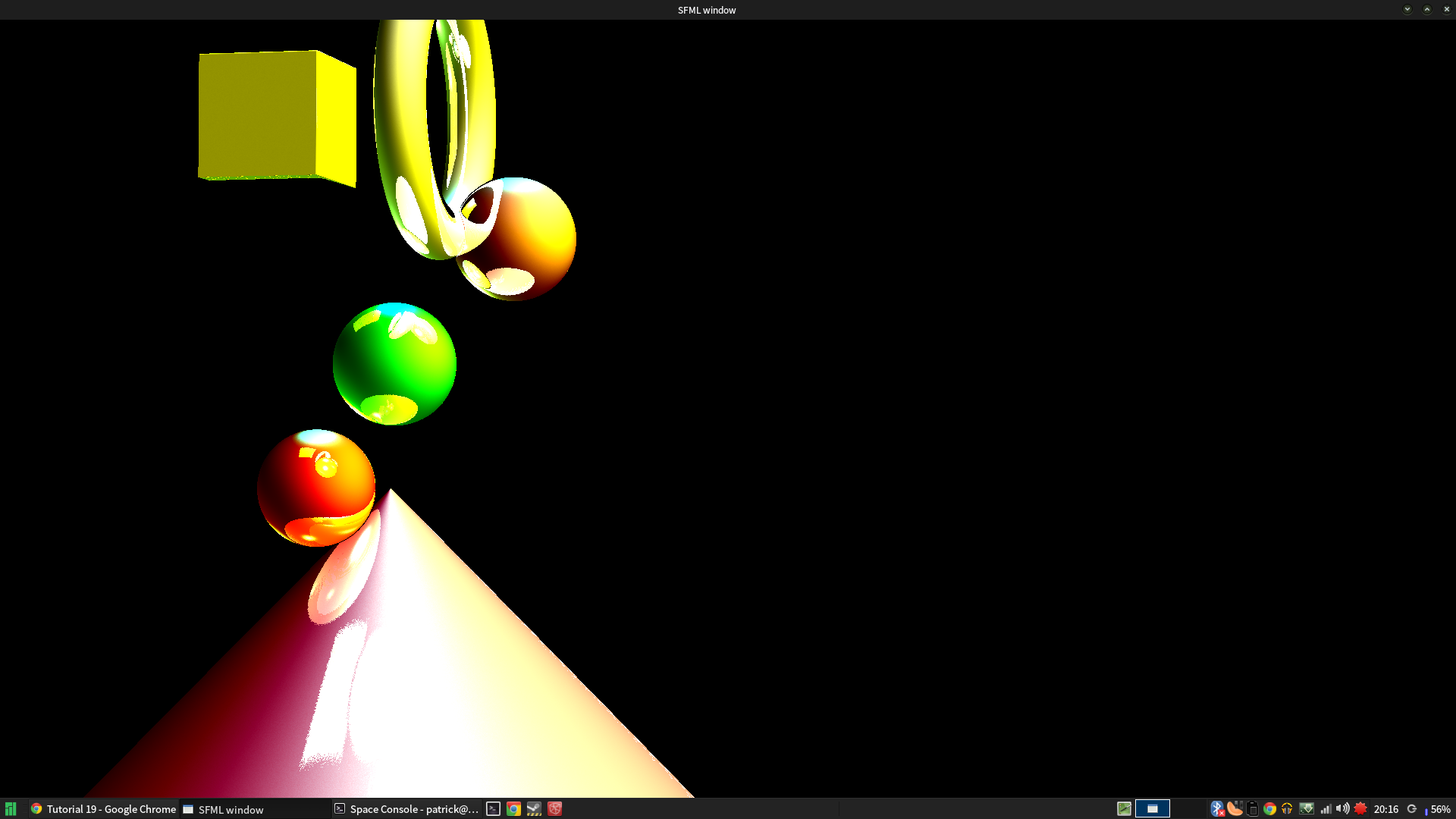Click the clipboard manager tray icon
The height and width of the screenshot is (819, 1456).
1253,809
